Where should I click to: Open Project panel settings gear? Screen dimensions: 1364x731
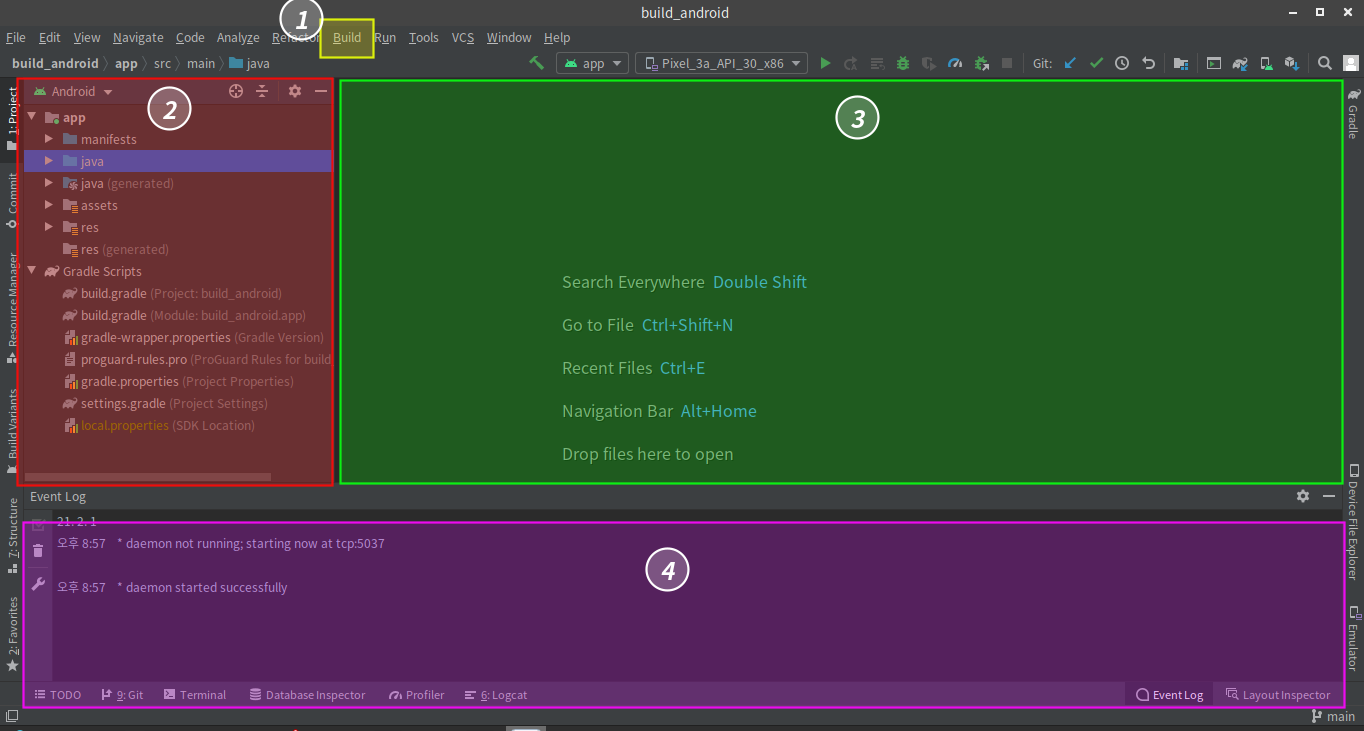(x=295, y=91)
